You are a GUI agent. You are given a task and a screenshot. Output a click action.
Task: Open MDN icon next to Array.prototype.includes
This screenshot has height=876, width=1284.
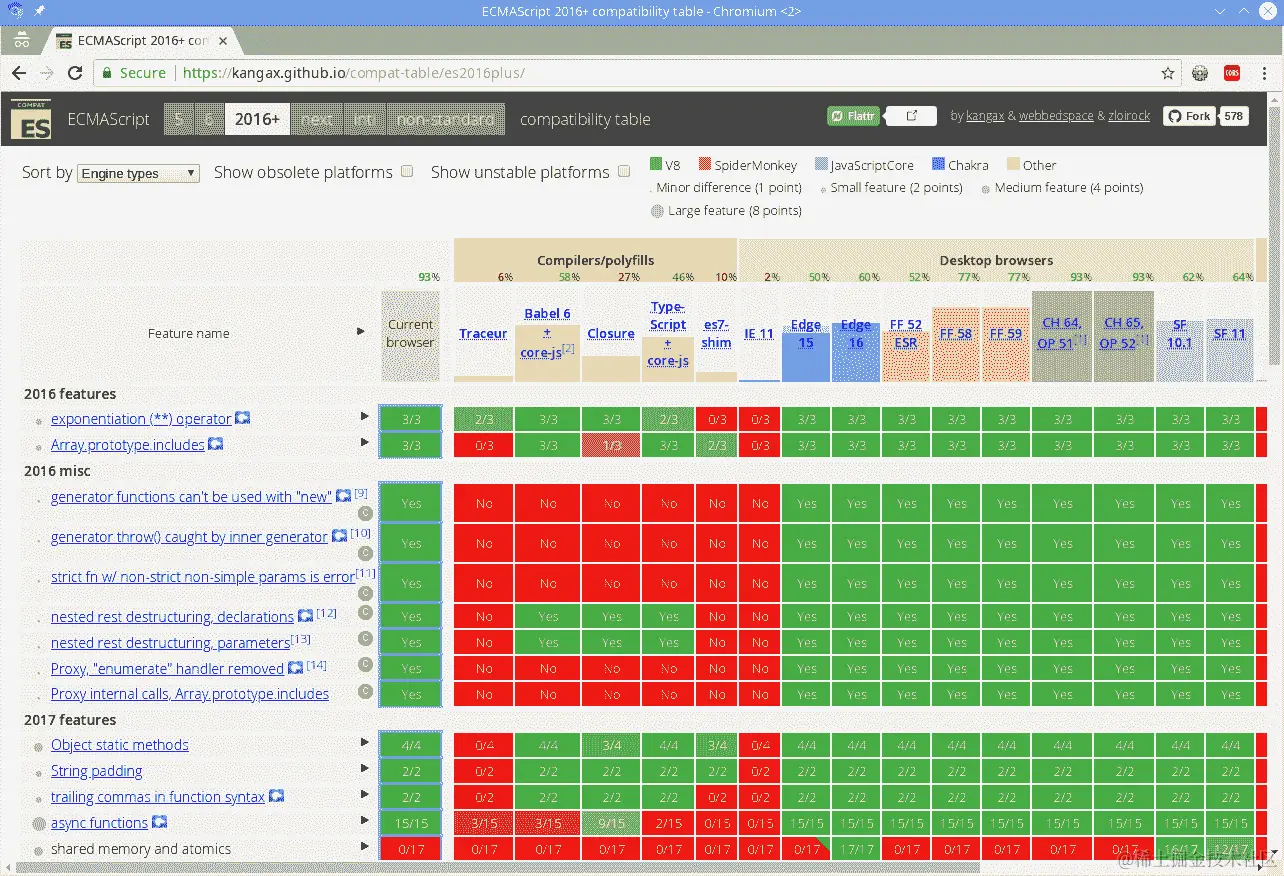click(x=216, y=444)
